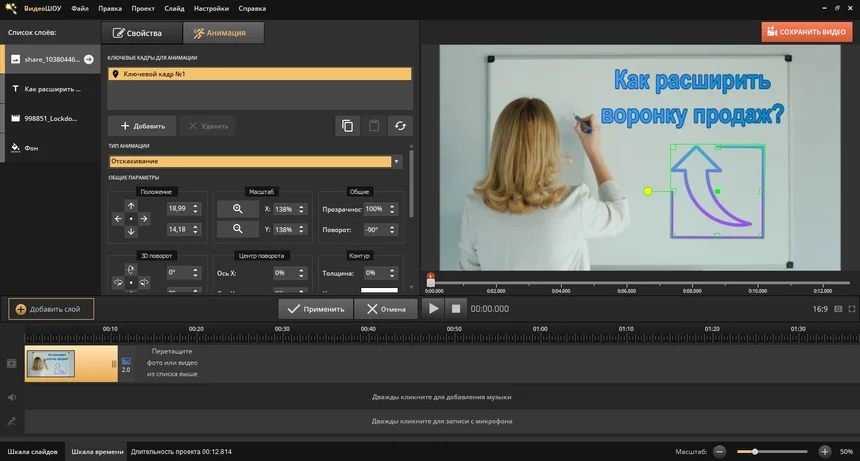Click the animation type dropdown arrow
The width and height of the screenshot is (860, 461).
[x=396, y=161]
